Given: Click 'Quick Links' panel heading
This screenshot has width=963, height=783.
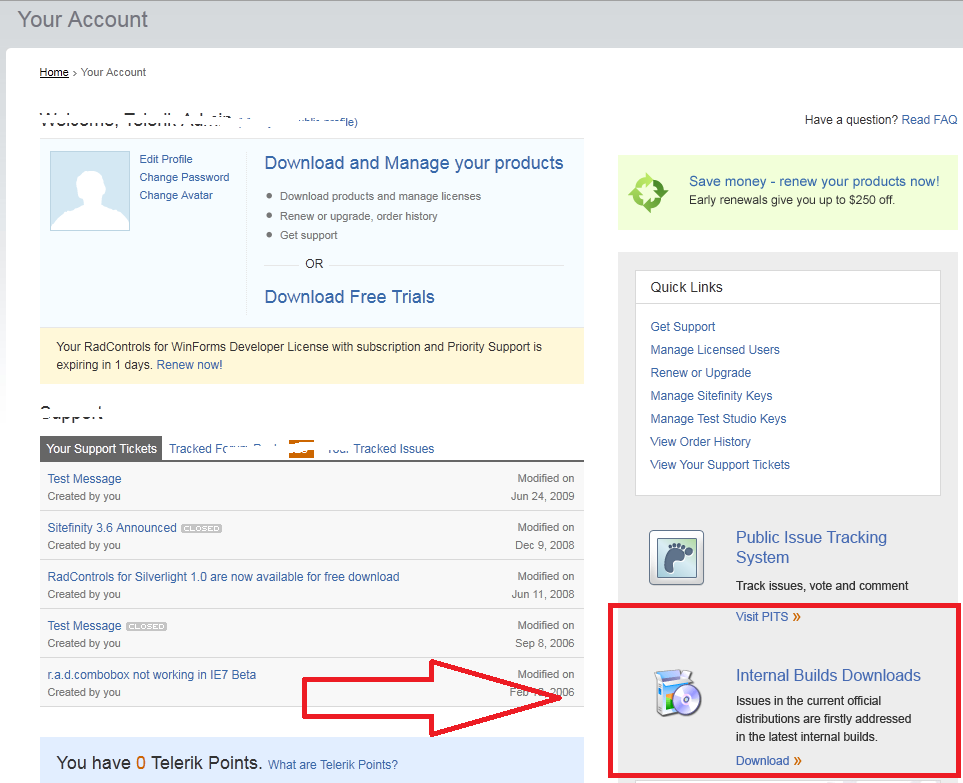Looking at the screenshot, I should pyautogui.click(x=686, y=287).
